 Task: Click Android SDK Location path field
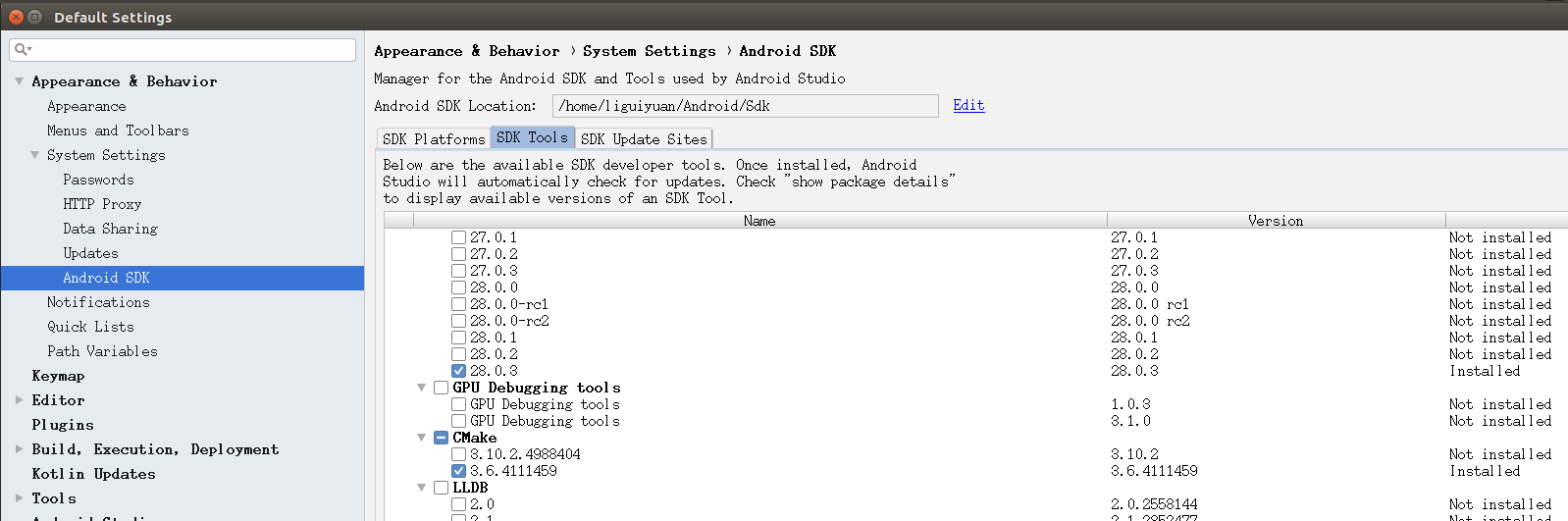(x=746, y=106)
